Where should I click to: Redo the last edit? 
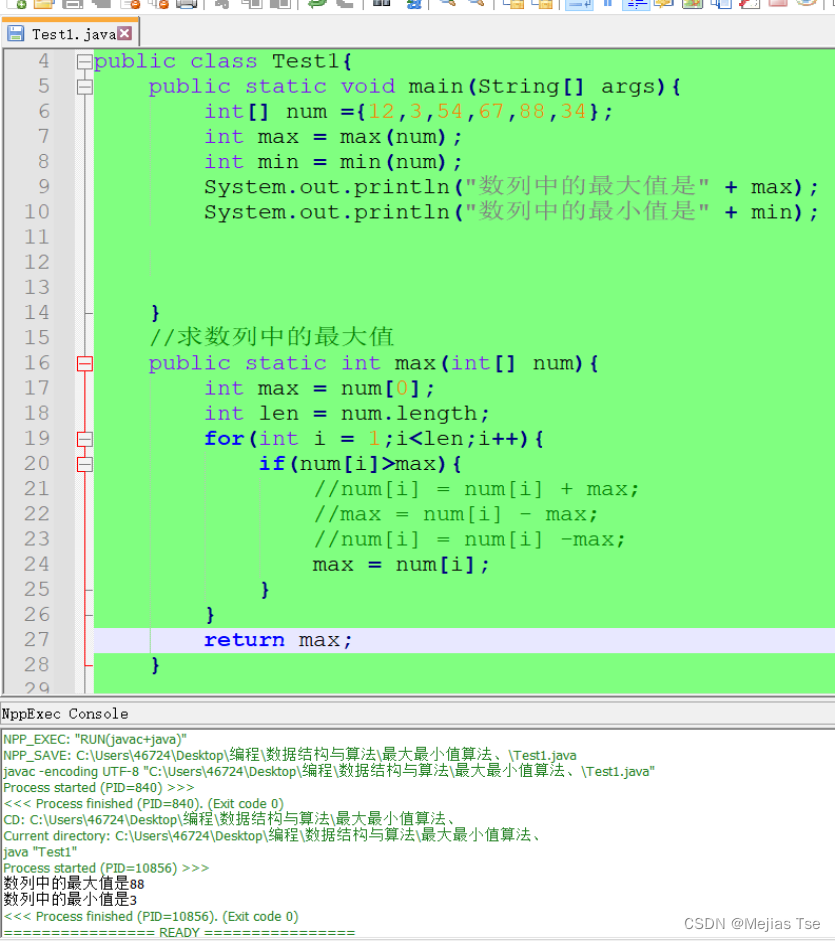point(343,7)
